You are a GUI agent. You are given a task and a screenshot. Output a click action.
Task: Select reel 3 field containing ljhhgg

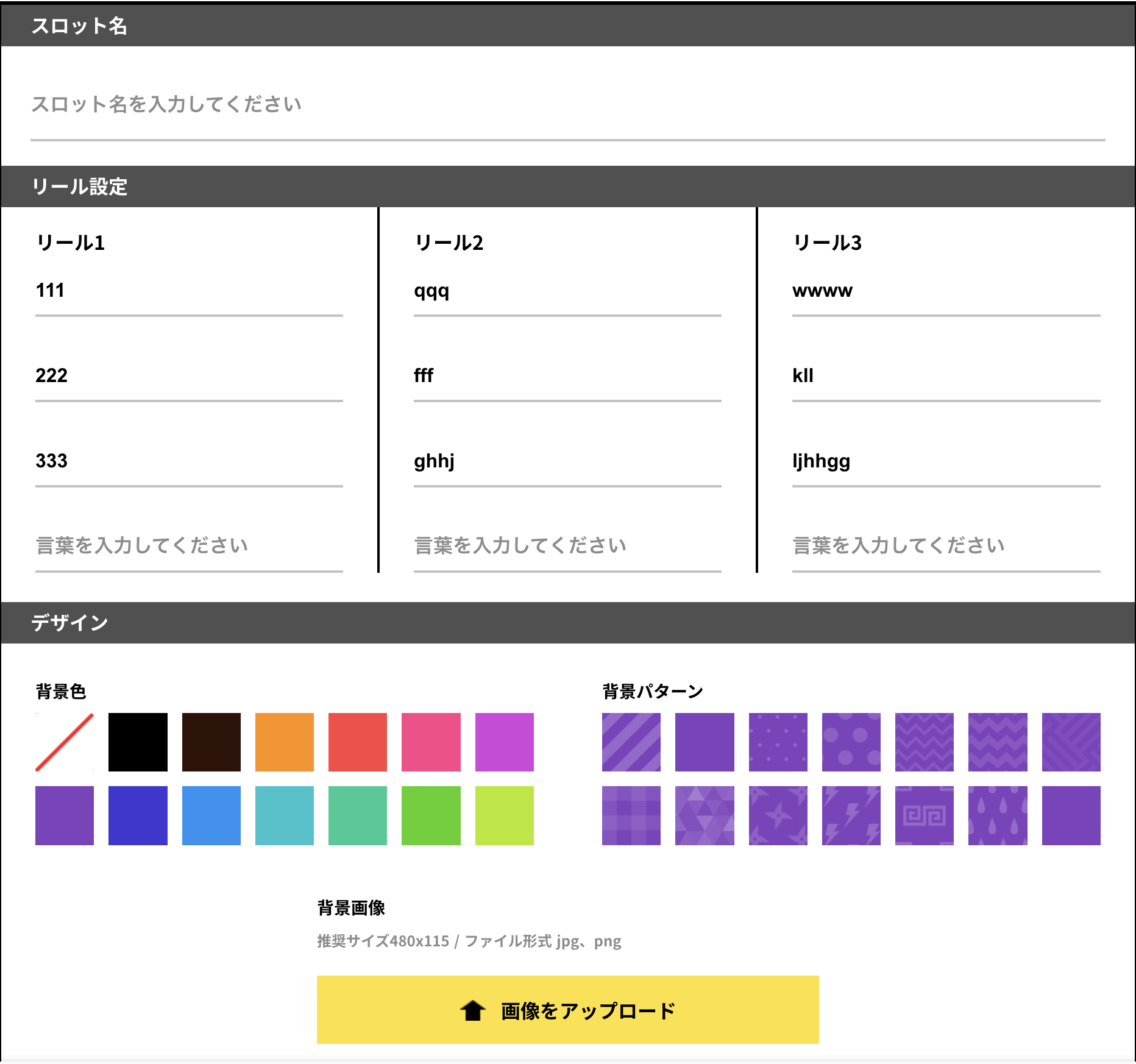point(946,461)
